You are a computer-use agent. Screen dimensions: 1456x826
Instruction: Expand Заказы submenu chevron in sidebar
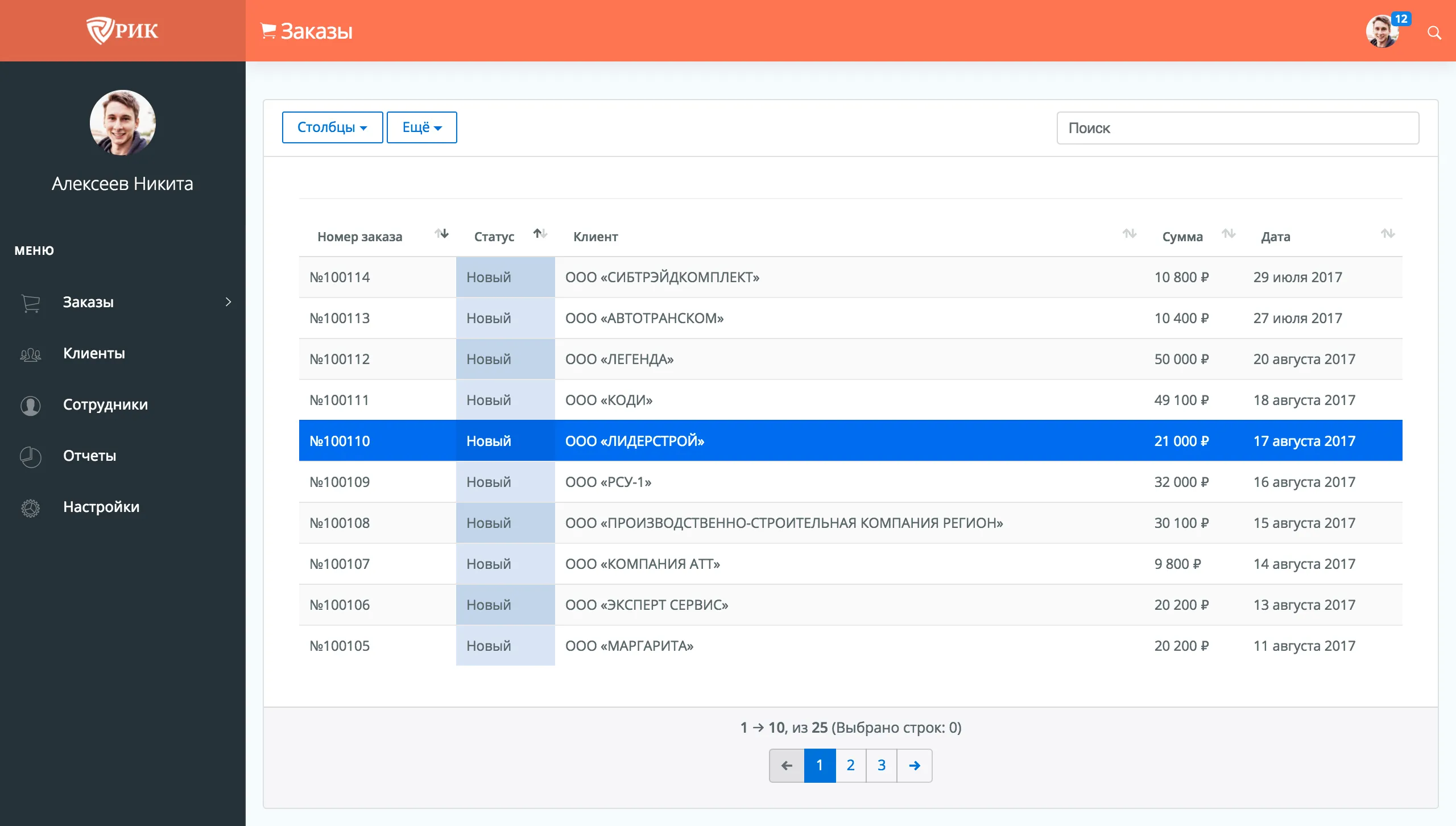tap(228, 302)
